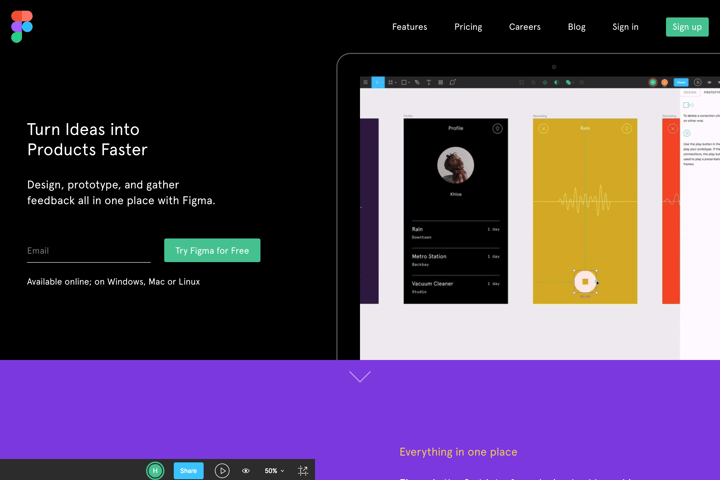Click the down chevron below the hero
The image size is (720, 480).
tap(360, 377)
